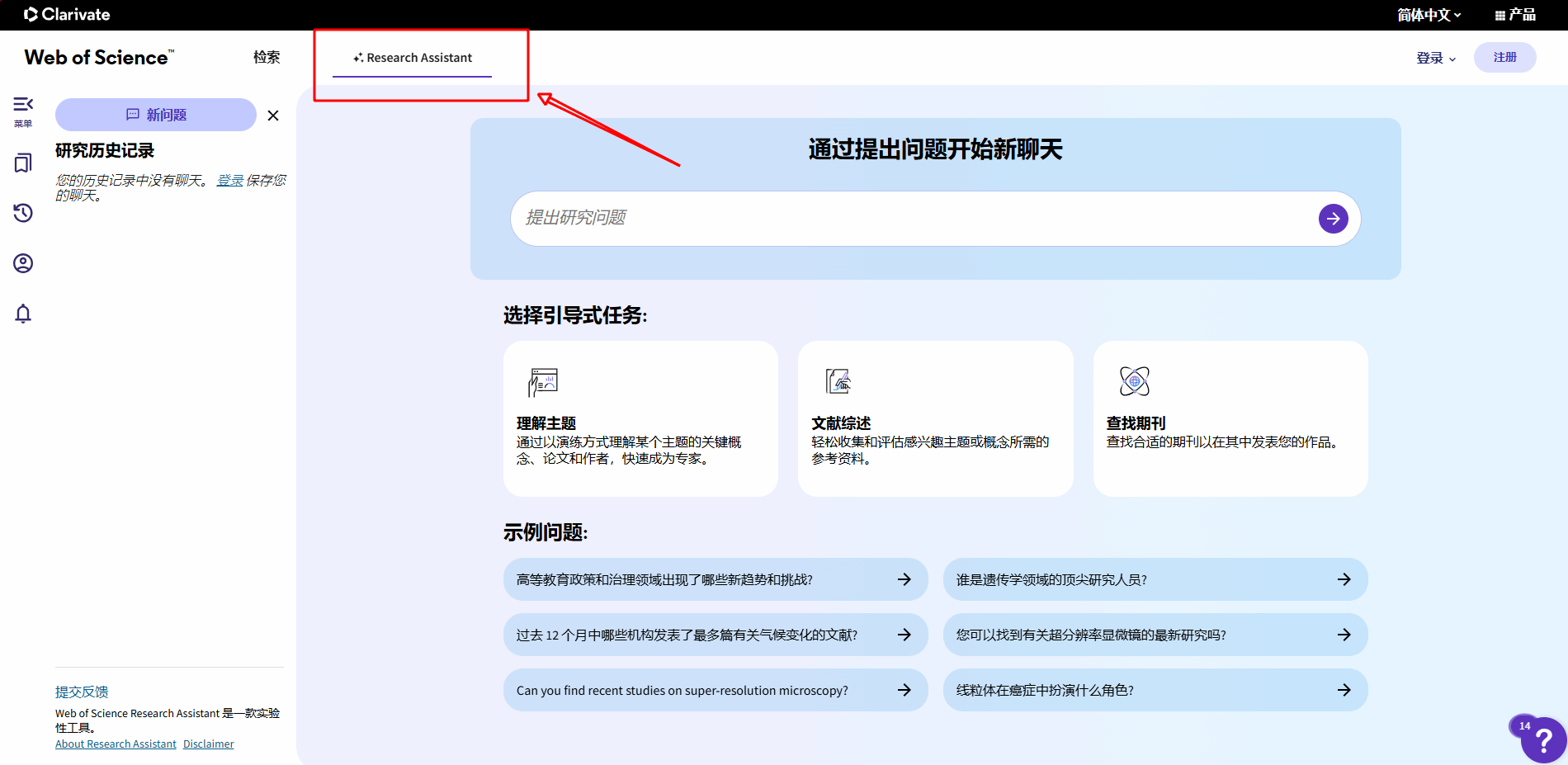
Task: Click arrow on 线粒体 example question
Action: point(1344,690)
